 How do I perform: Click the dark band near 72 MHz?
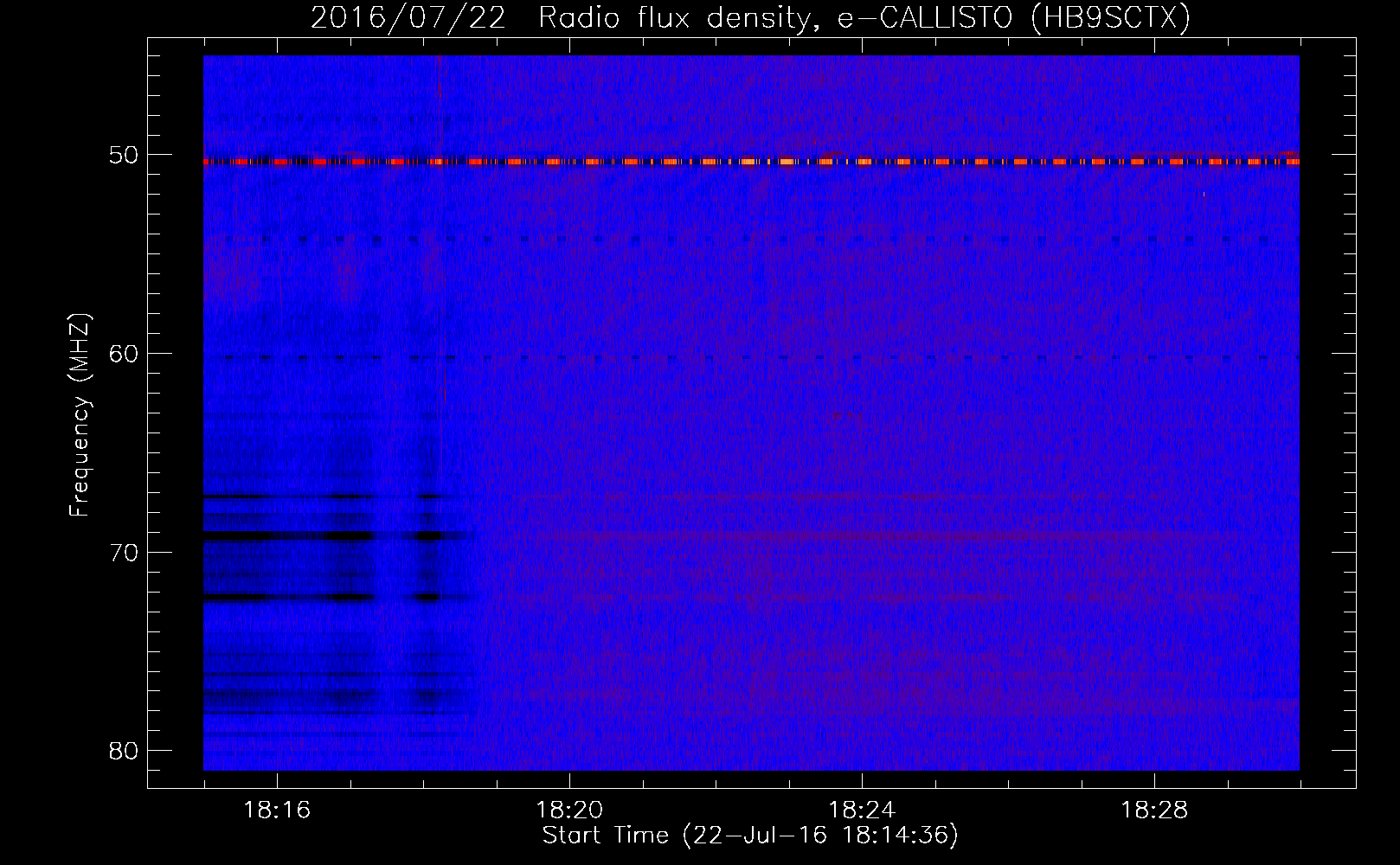coord(337,598)
